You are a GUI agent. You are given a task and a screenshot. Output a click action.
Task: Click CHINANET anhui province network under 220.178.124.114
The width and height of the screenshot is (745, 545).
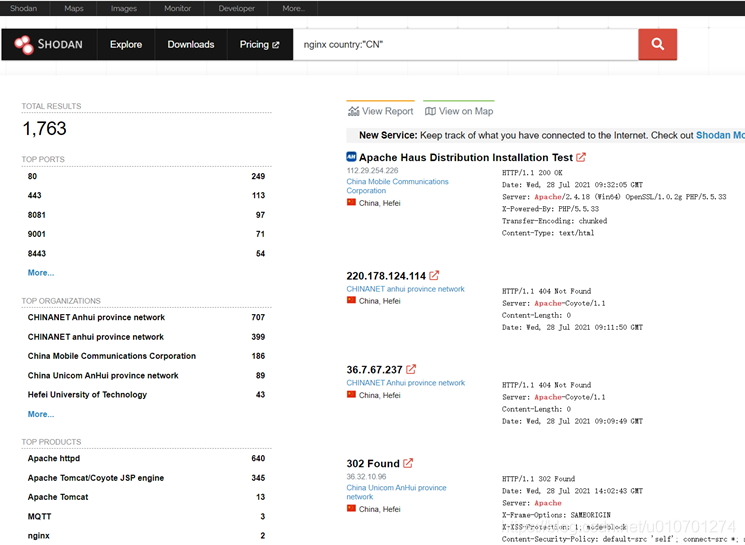(x=405, y=289)
